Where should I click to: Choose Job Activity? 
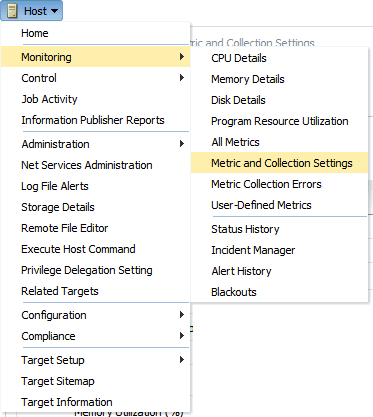[49, 99]
